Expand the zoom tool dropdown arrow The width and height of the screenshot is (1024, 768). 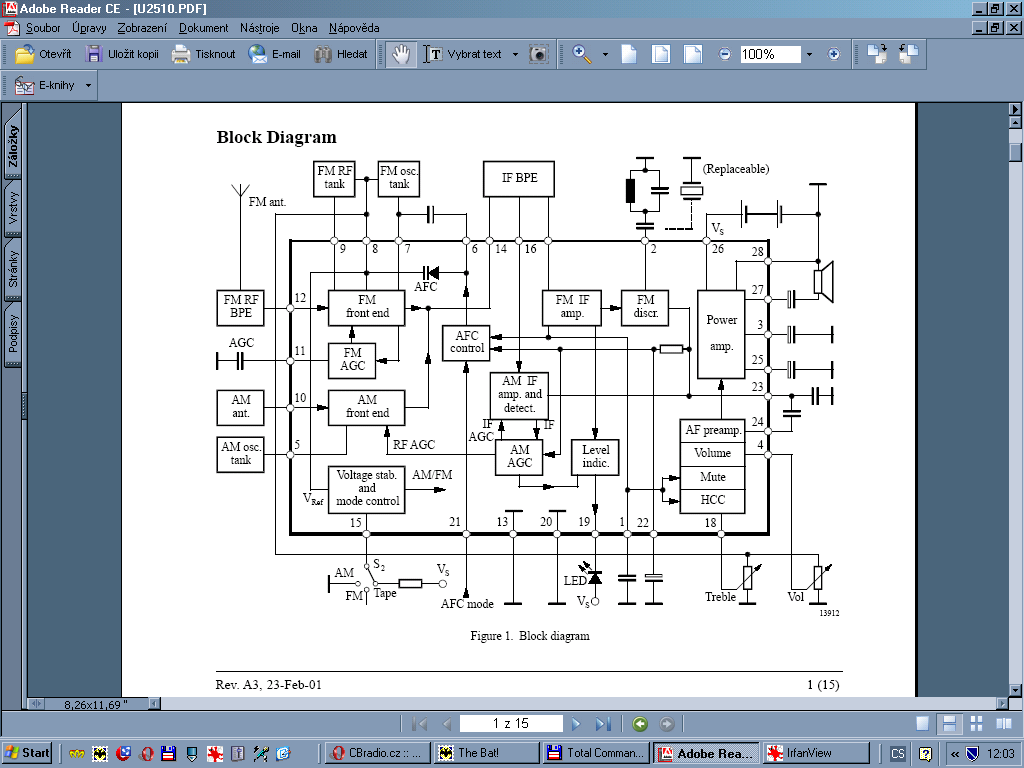[605, 54]
